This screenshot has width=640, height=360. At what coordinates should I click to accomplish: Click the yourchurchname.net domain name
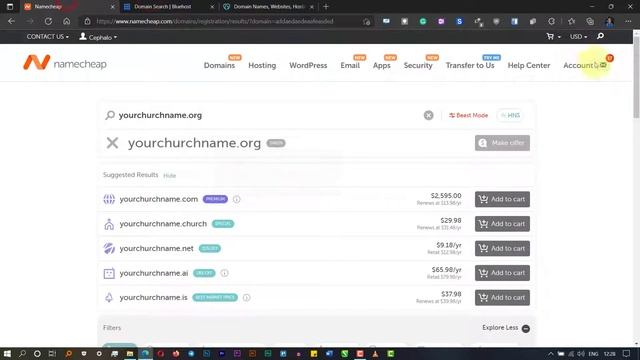click(156, 248)
